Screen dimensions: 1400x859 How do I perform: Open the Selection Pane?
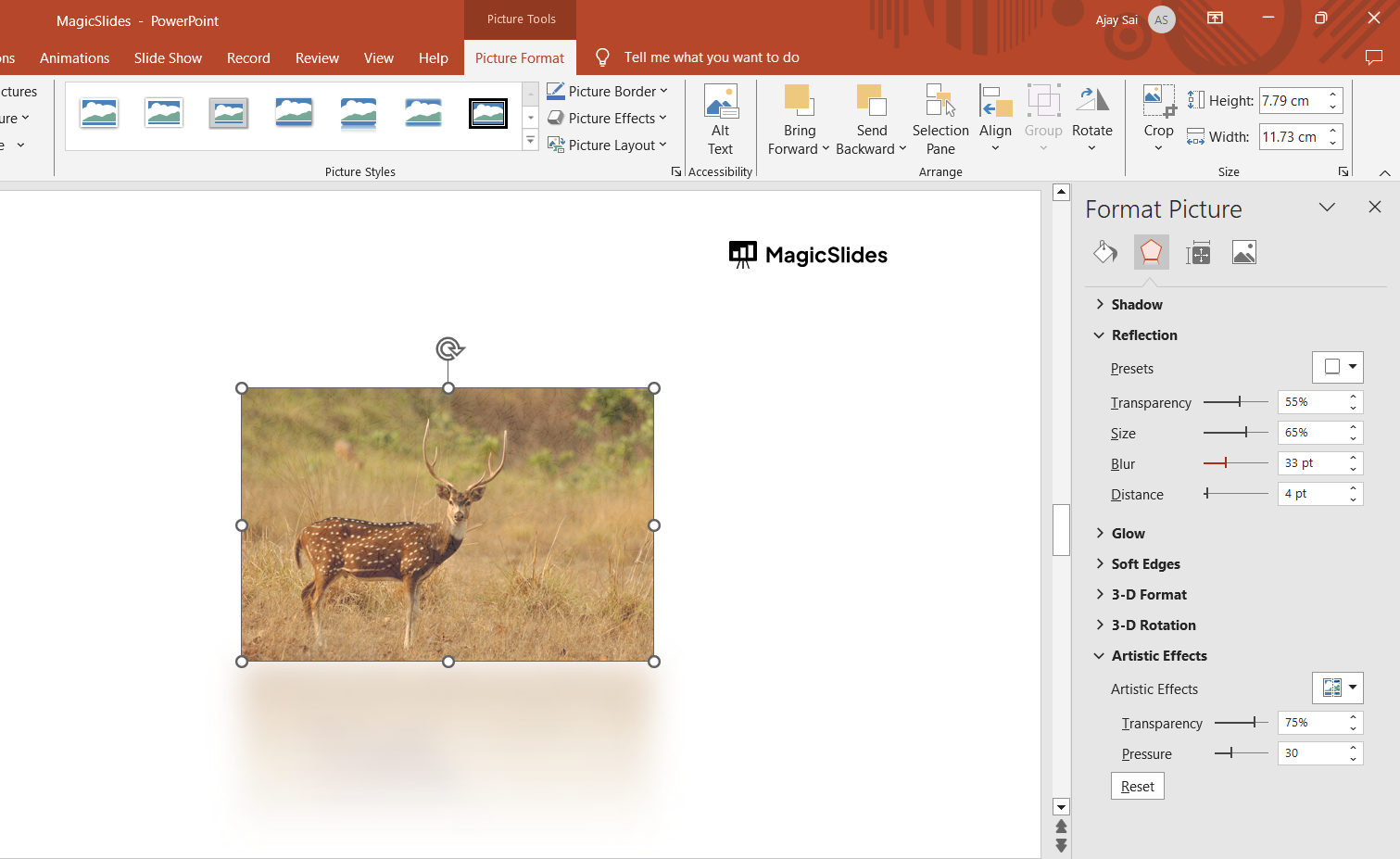[940, 119]
